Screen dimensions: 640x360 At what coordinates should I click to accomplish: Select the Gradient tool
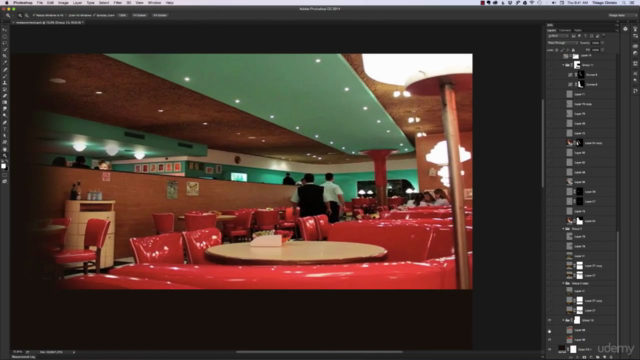[5, 102]
